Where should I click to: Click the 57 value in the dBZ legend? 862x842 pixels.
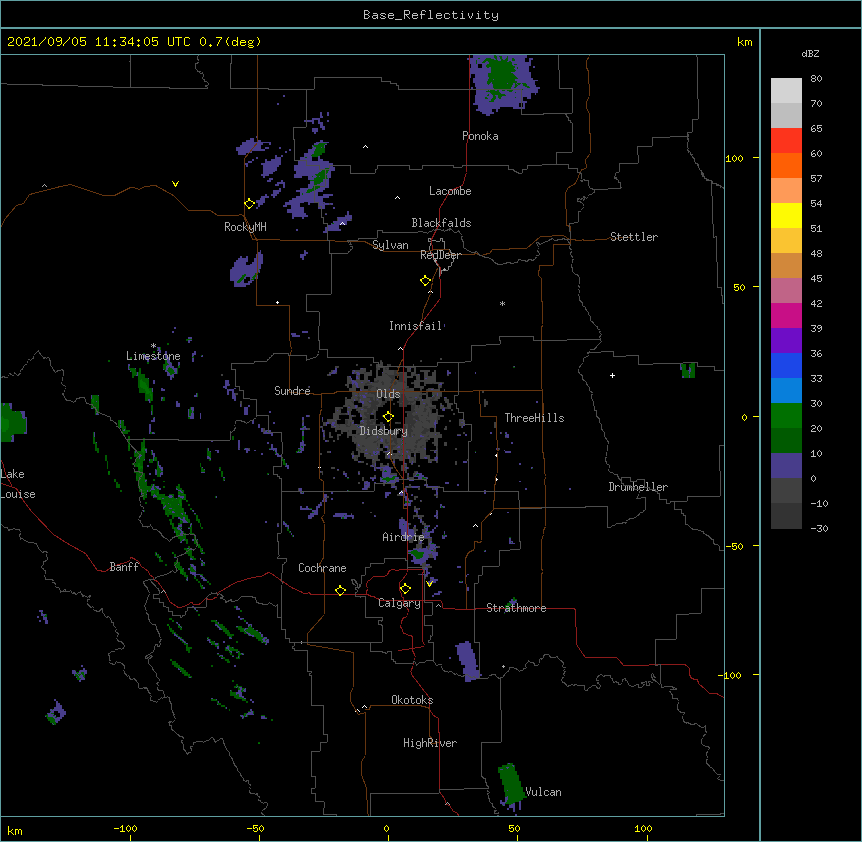[816, 178]
